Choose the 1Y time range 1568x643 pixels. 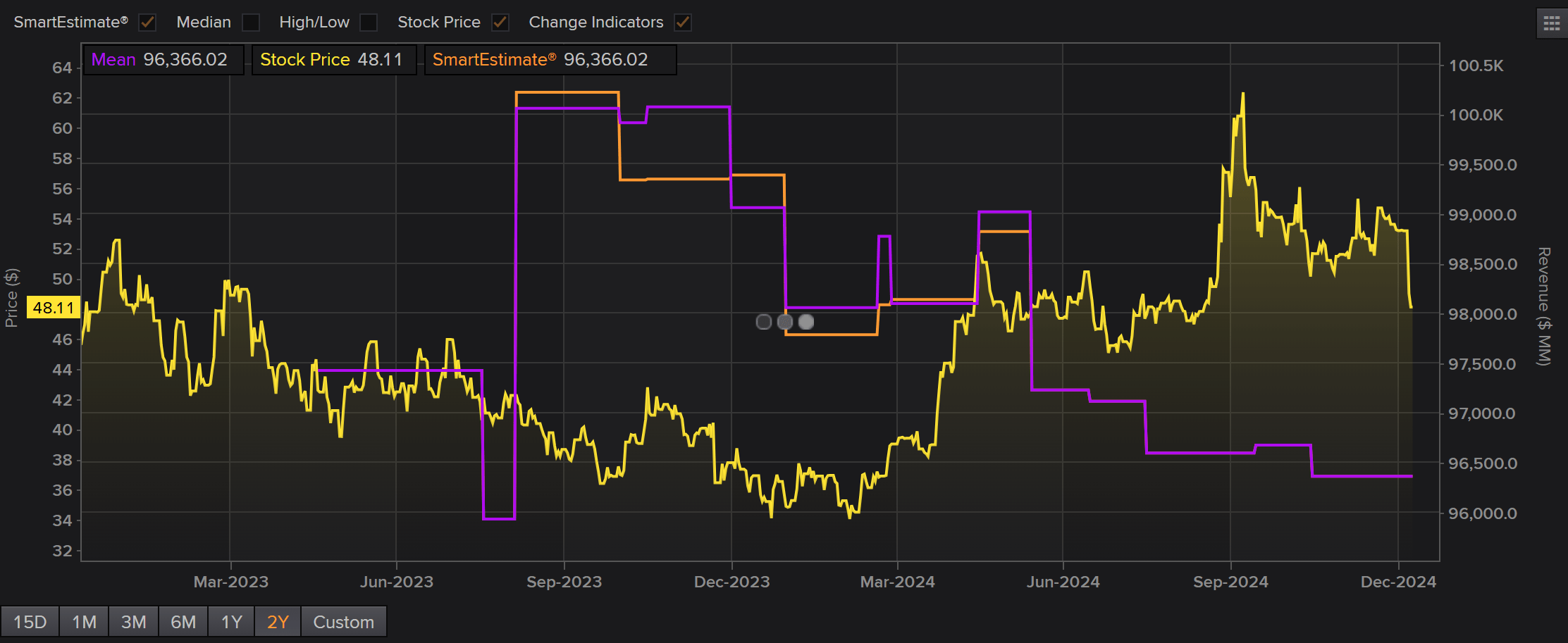point(231,622)
